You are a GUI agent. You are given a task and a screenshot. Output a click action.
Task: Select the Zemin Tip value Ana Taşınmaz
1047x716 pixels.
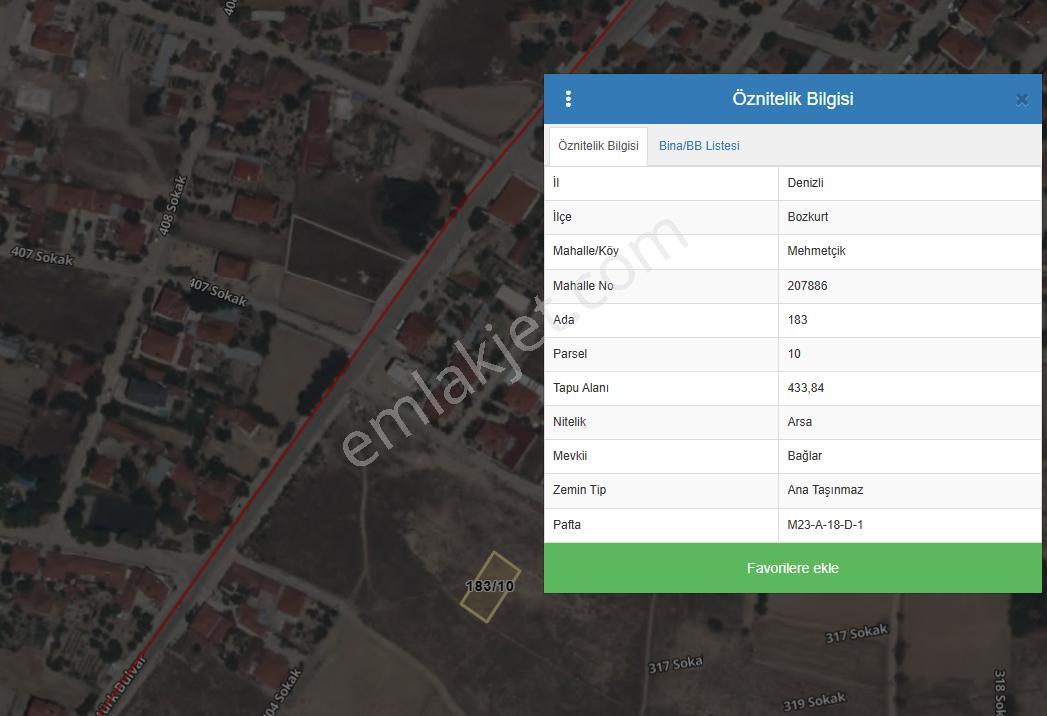click(825, 490)
